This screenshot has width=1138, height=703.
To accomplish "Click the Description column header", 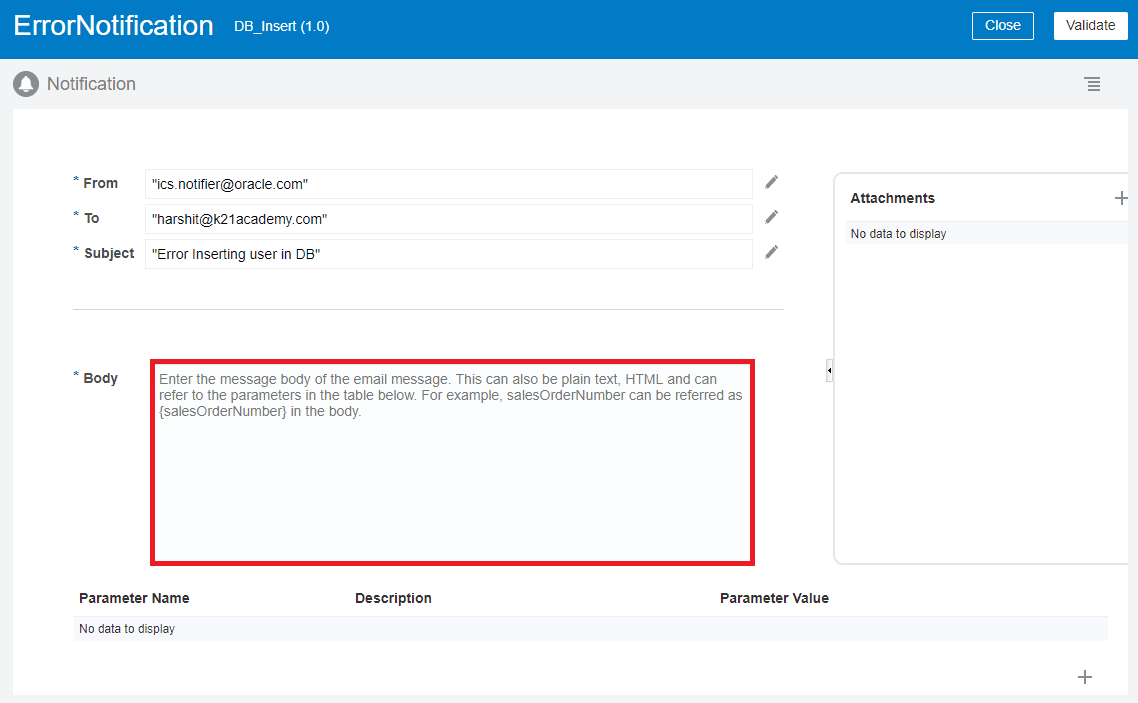I will 393,598.
